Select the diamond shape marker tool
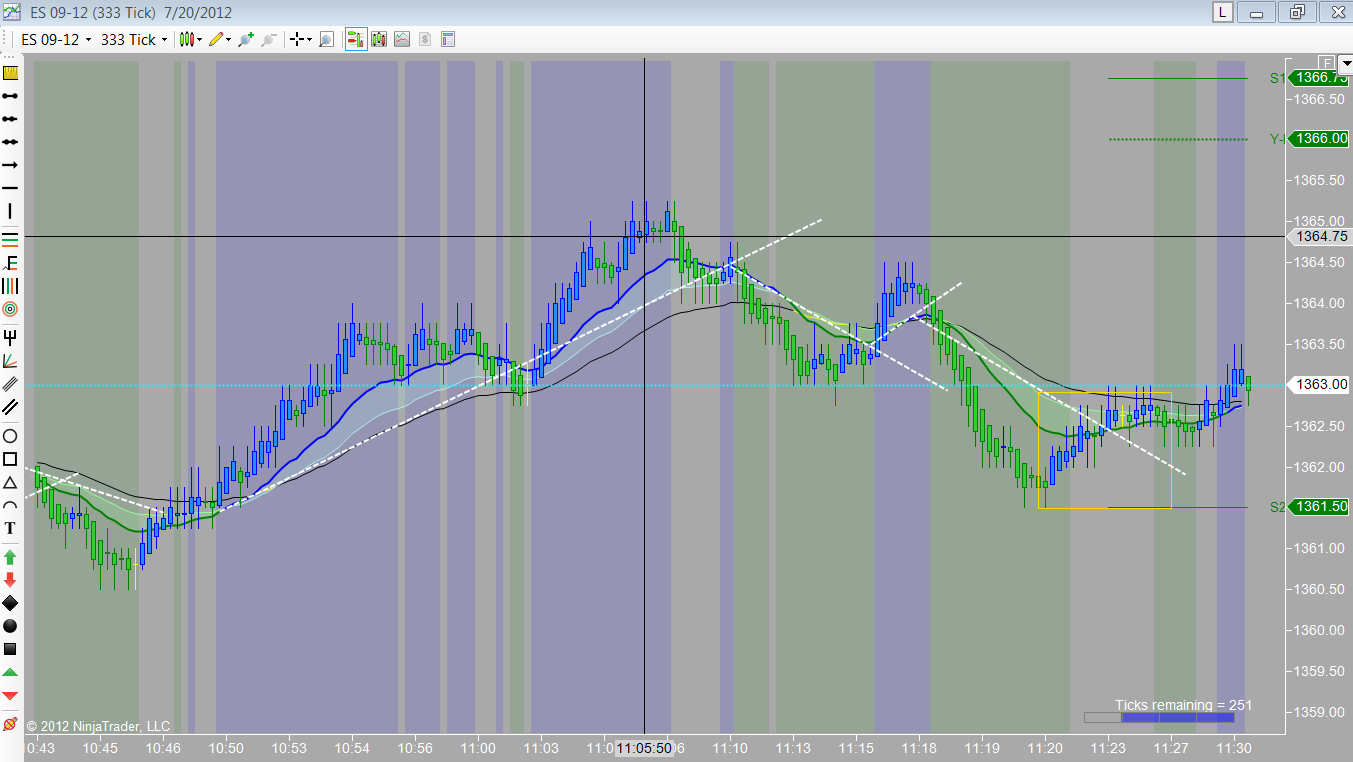Screen dimensions: 1353x762 tap(10, 602)
